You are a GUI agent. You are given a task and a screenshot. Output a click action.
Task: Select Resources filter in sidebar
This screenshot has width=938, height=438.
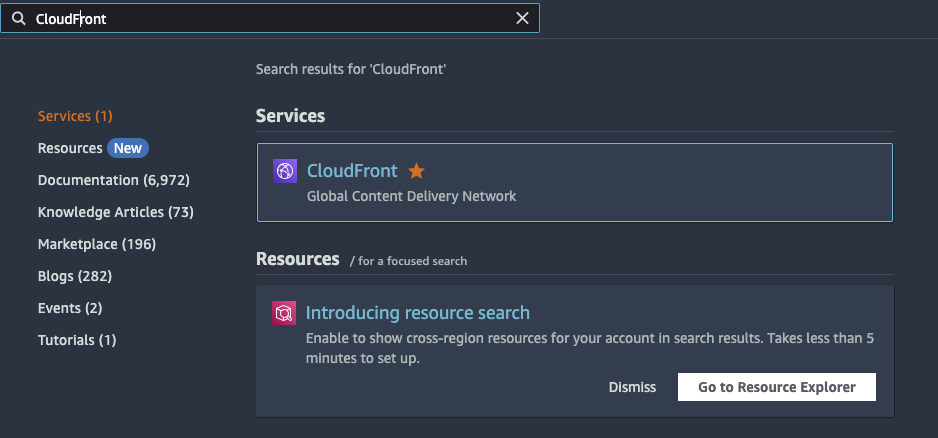click(70, 148)
